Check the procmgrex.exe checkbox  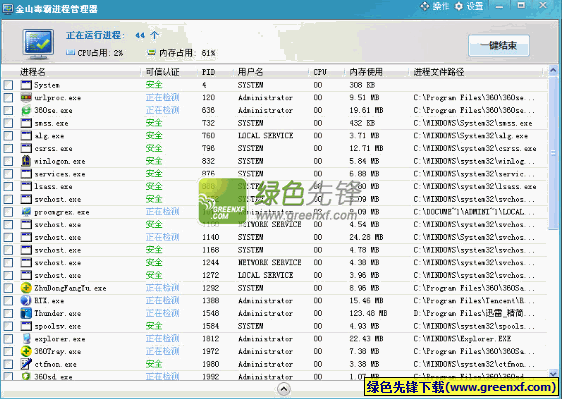click(x=8, y=212)
